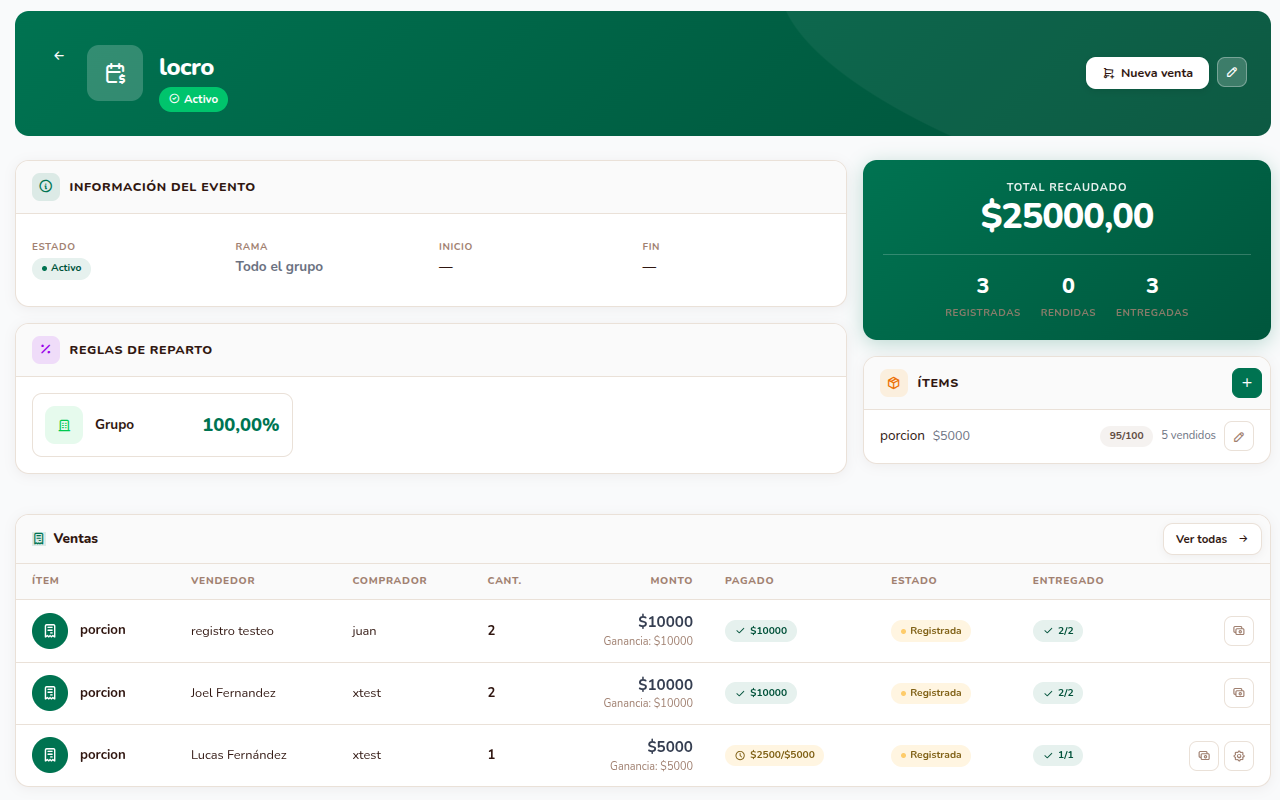Click the 2/2 delivered badge in juan's row
The width and height of the screenshot is (1280, 800).
[1058, 631]
